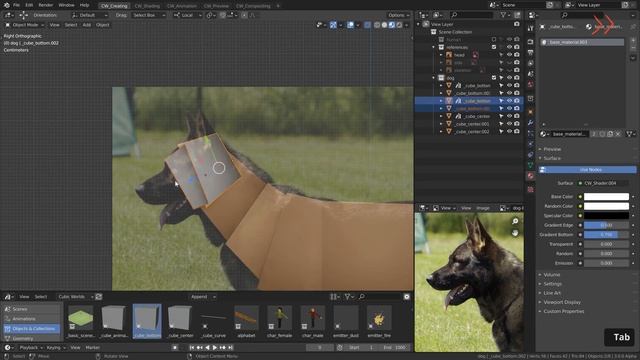This screenshot has height=360, width=640.
Task: Click the transform pivot point icon
Action: (x=211, y=15)
